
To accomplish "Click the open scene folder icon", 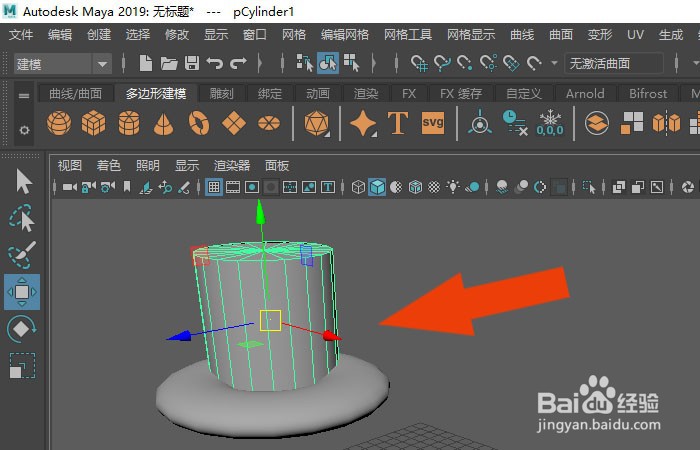I will click(x=169, y=63).
